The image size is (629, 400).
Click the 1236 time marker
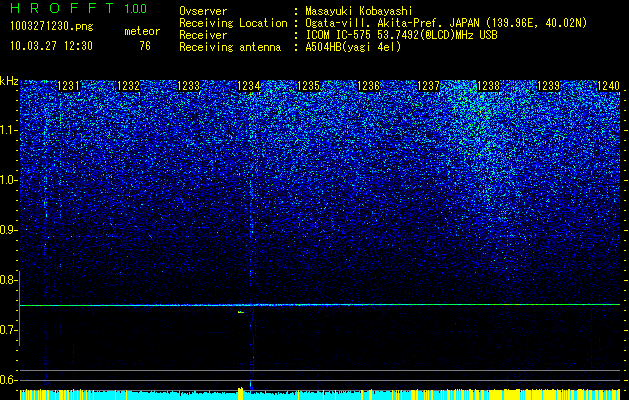[x=368, y=86]
